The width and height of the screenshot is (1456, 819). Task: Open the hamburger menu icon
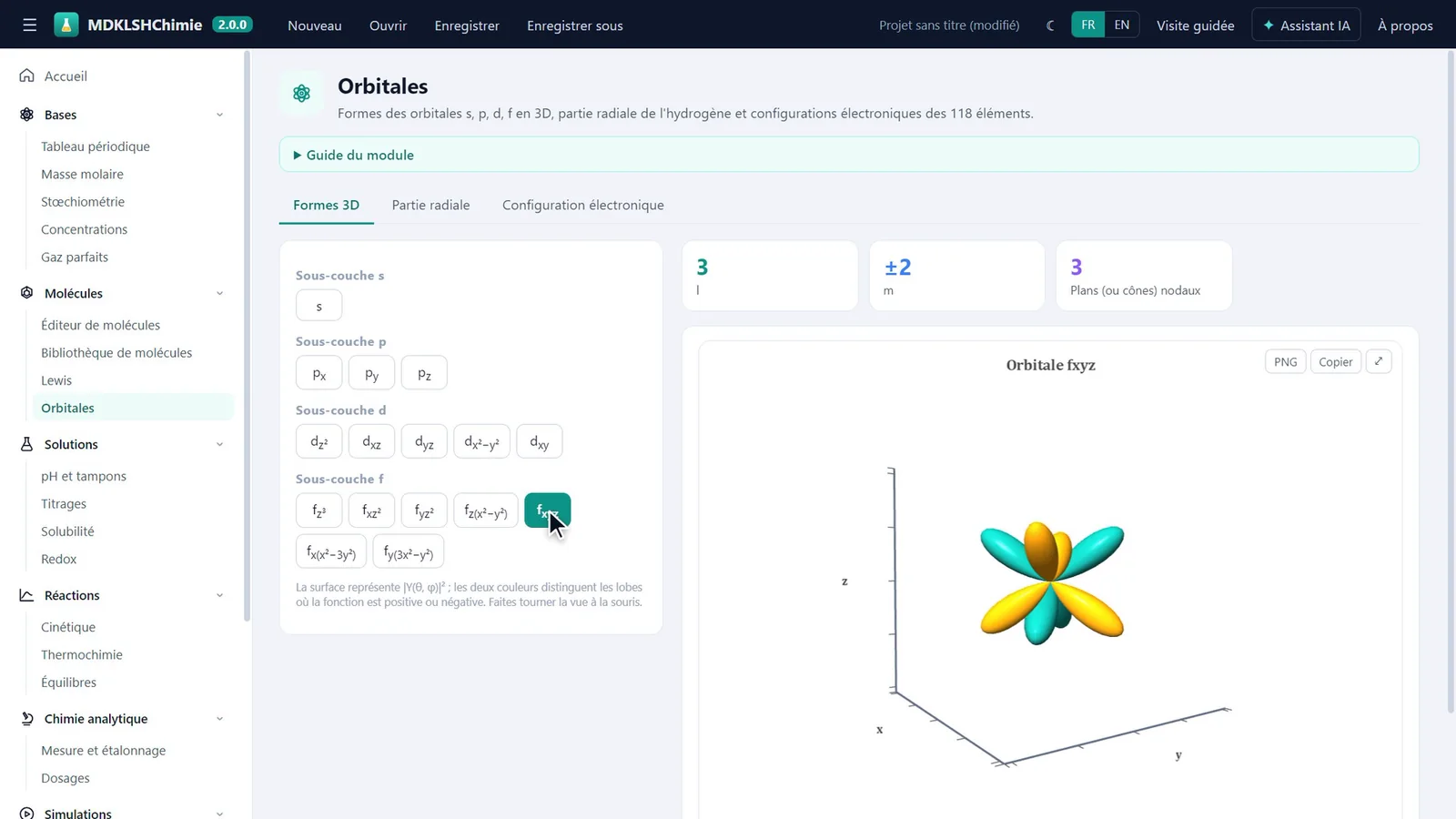click(x=30, y=25)
